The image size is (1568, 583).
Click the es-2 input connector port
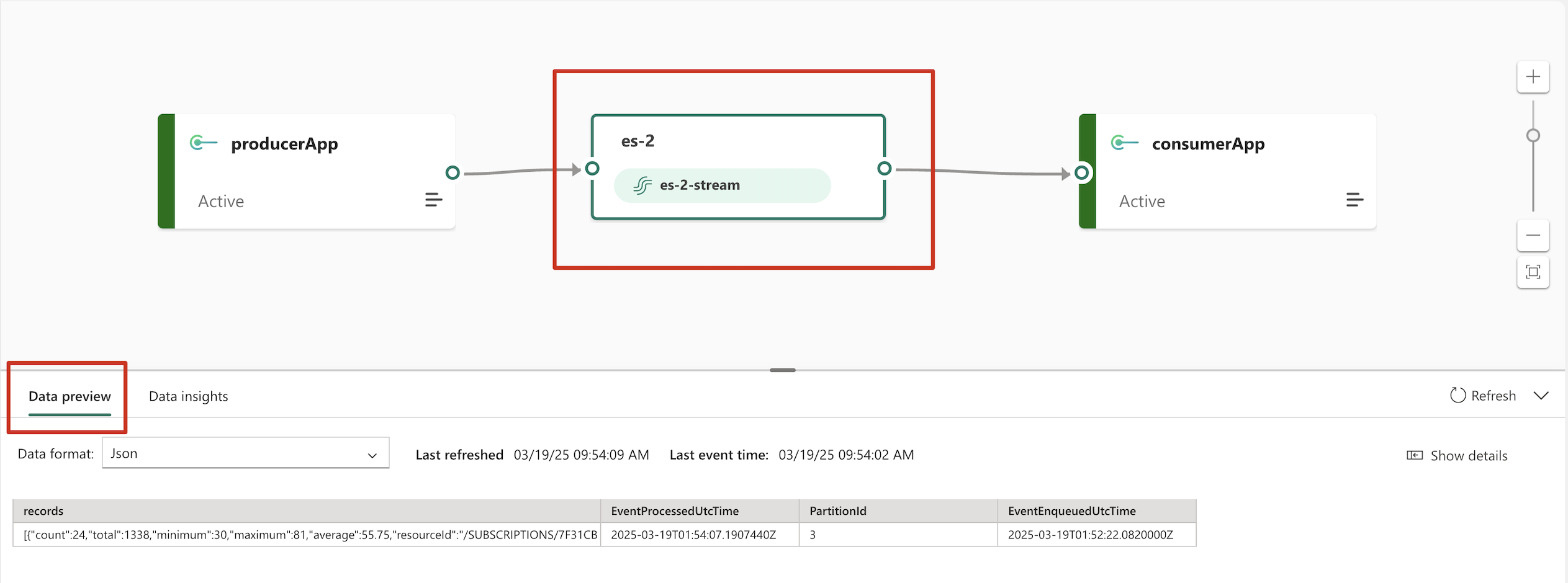(x=592, y=168)
